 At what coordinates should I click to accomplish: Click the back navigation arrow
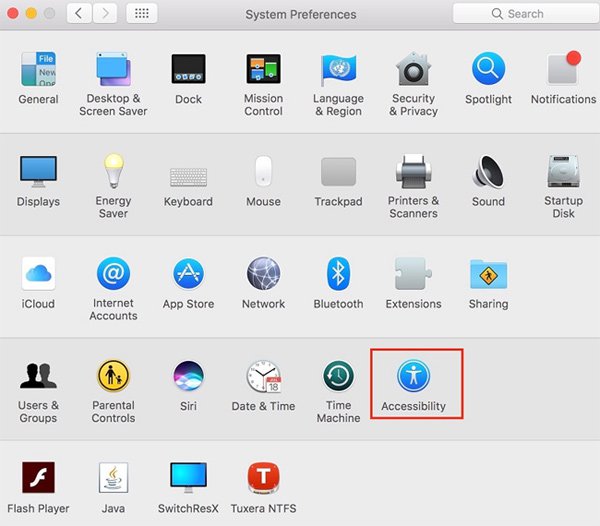click(x=79, y=14)
